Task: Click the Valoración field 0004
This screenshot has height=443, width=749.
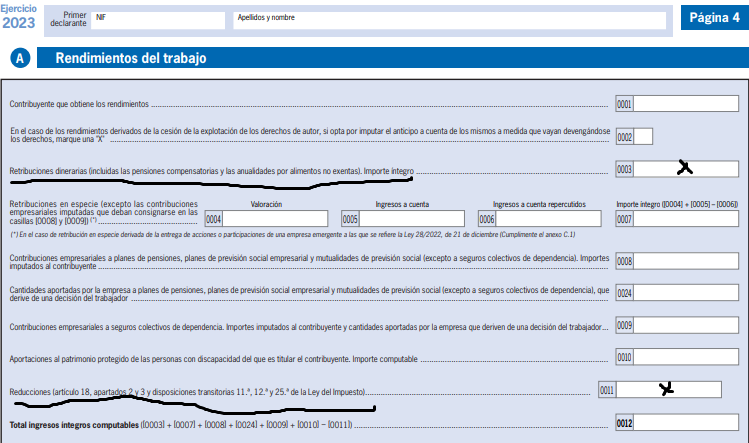Action: (275, 219)
